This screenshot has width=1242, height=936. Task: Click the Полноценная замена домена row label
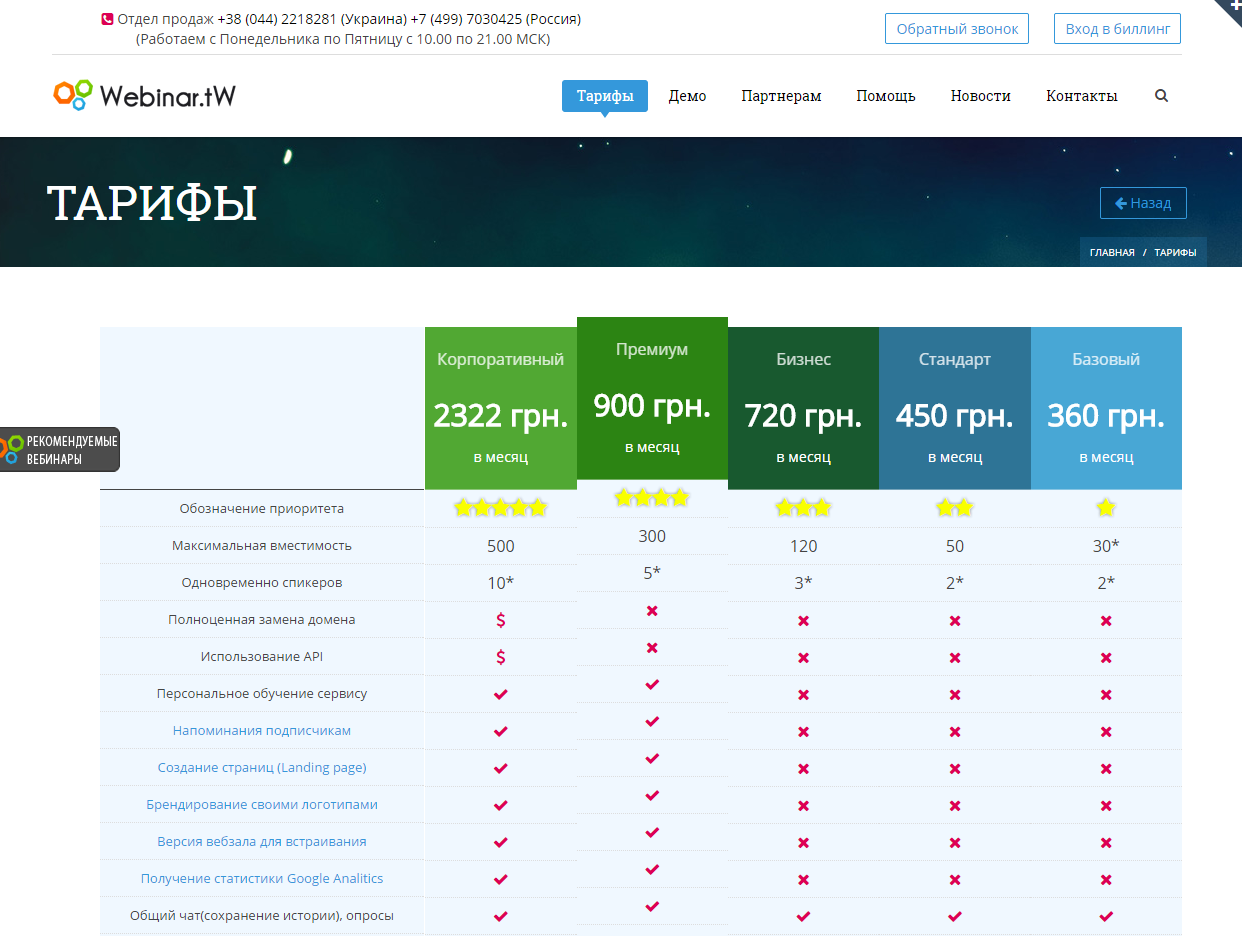(262, 619)
